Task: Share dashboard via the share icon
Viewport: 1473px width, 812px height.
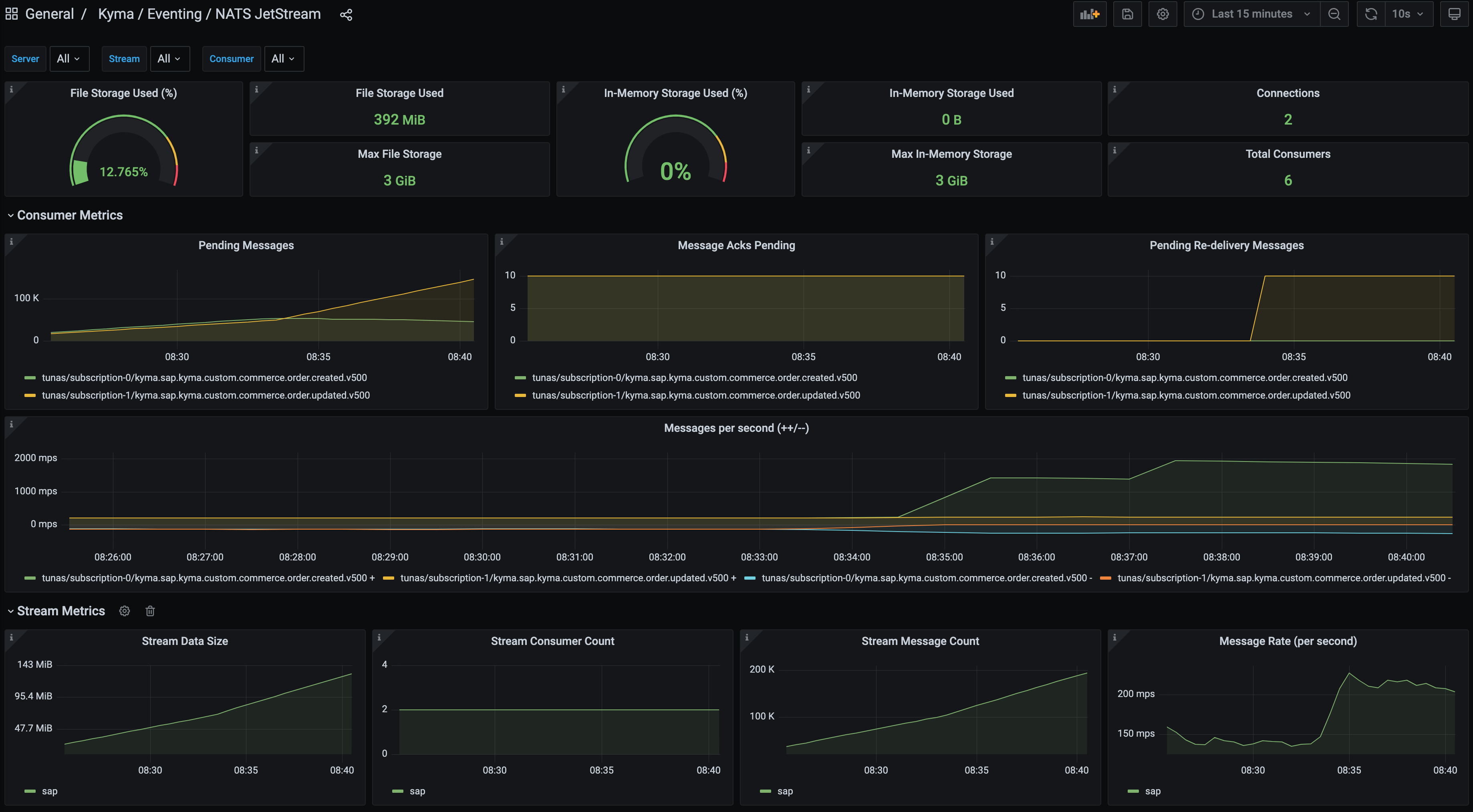Action: coord(346,15)
